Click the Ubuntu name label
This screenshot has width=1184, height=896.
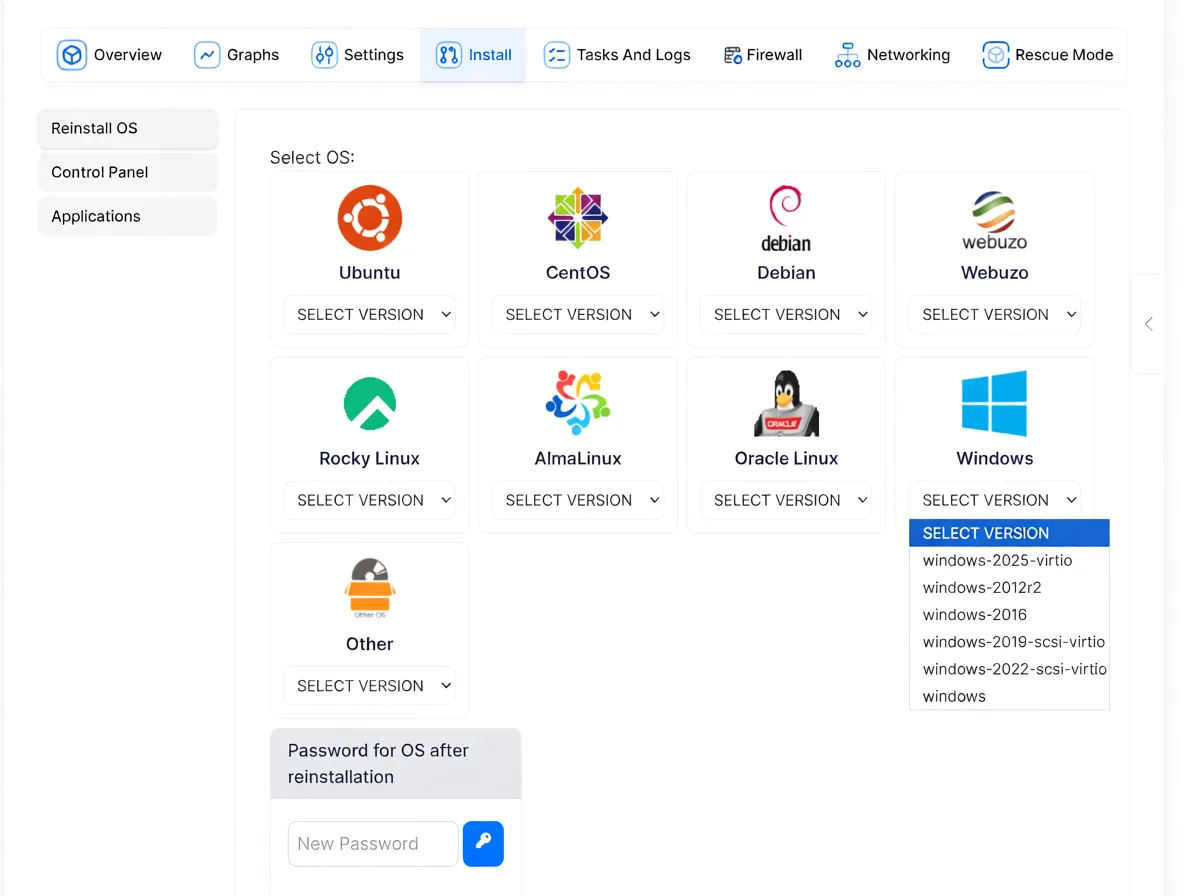(369, 272)
